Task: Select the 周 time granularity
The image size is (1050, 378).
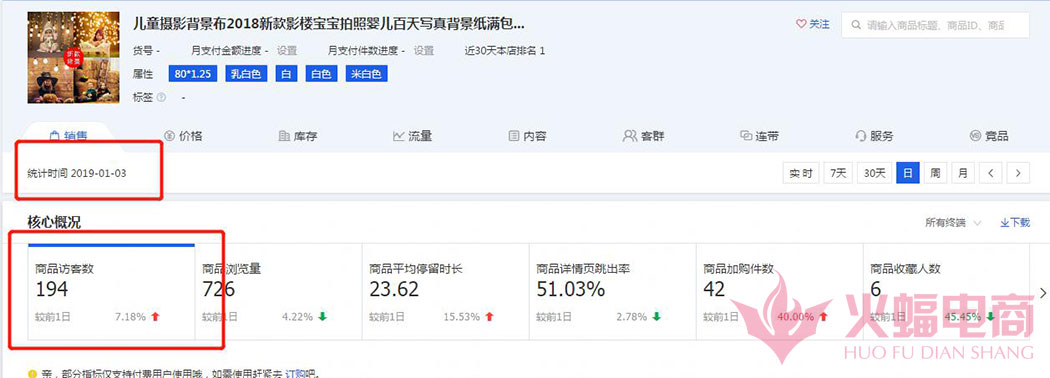Action: click(x=935, y=173)
